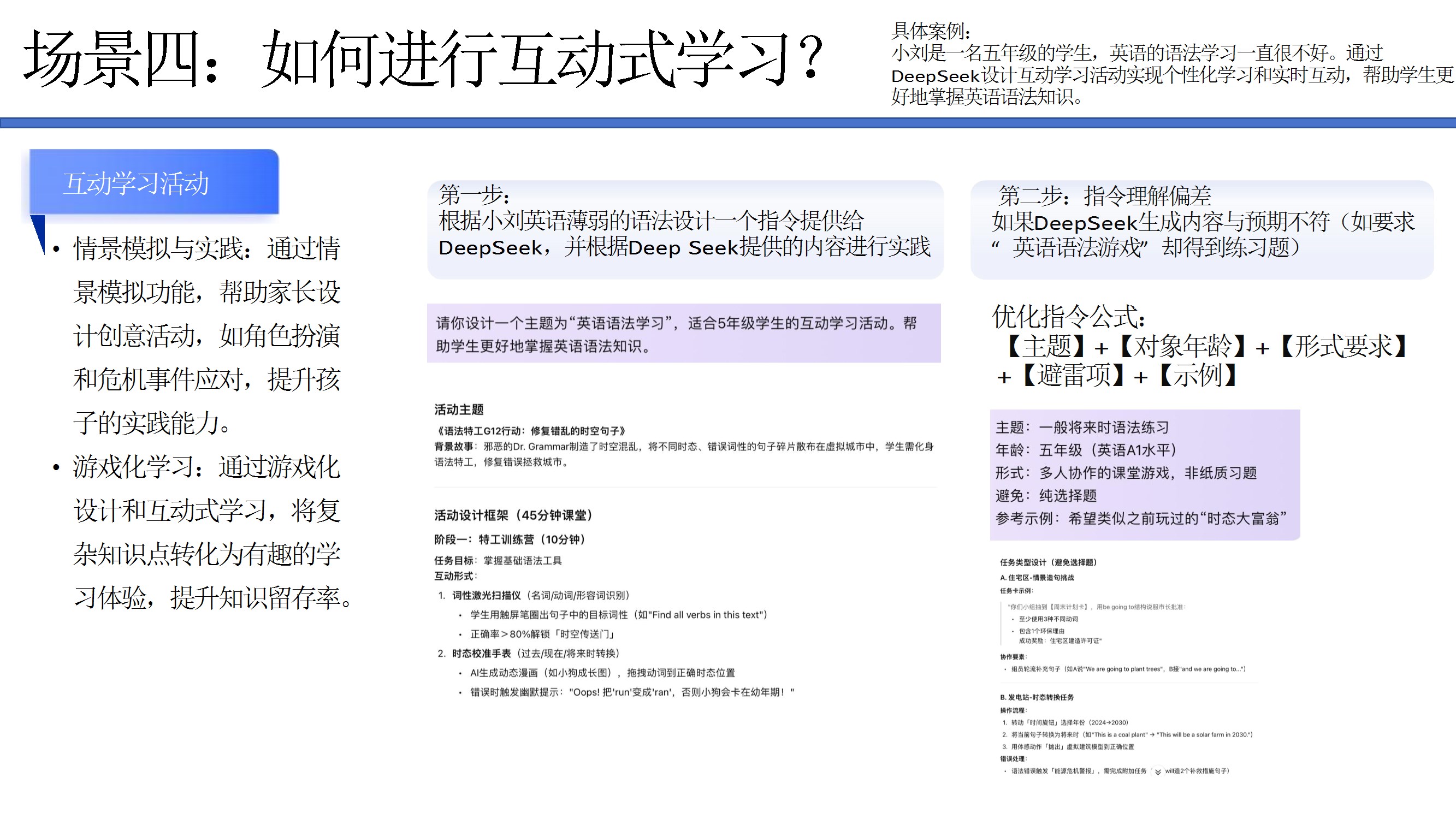Click the A. 住宅区-情景造句挑战 heading
1456x819 pixels.
coord(1037,578)
